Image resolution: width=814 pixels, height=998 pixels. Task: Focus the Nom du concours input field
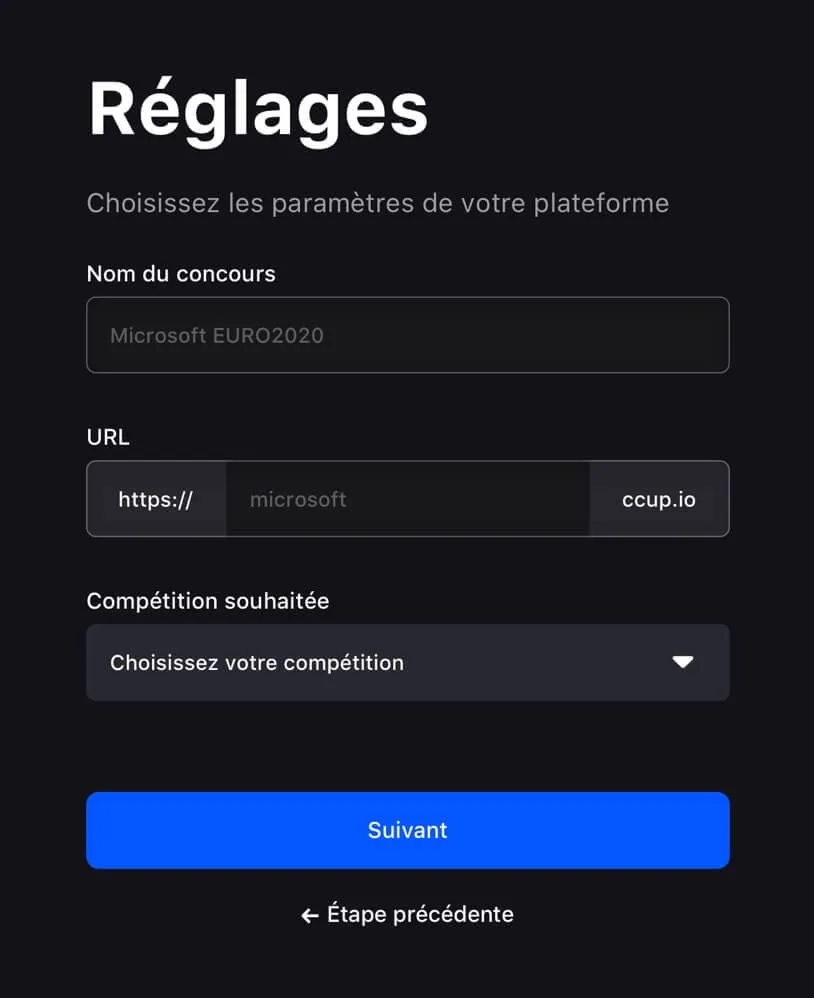[x=407, y=335]
